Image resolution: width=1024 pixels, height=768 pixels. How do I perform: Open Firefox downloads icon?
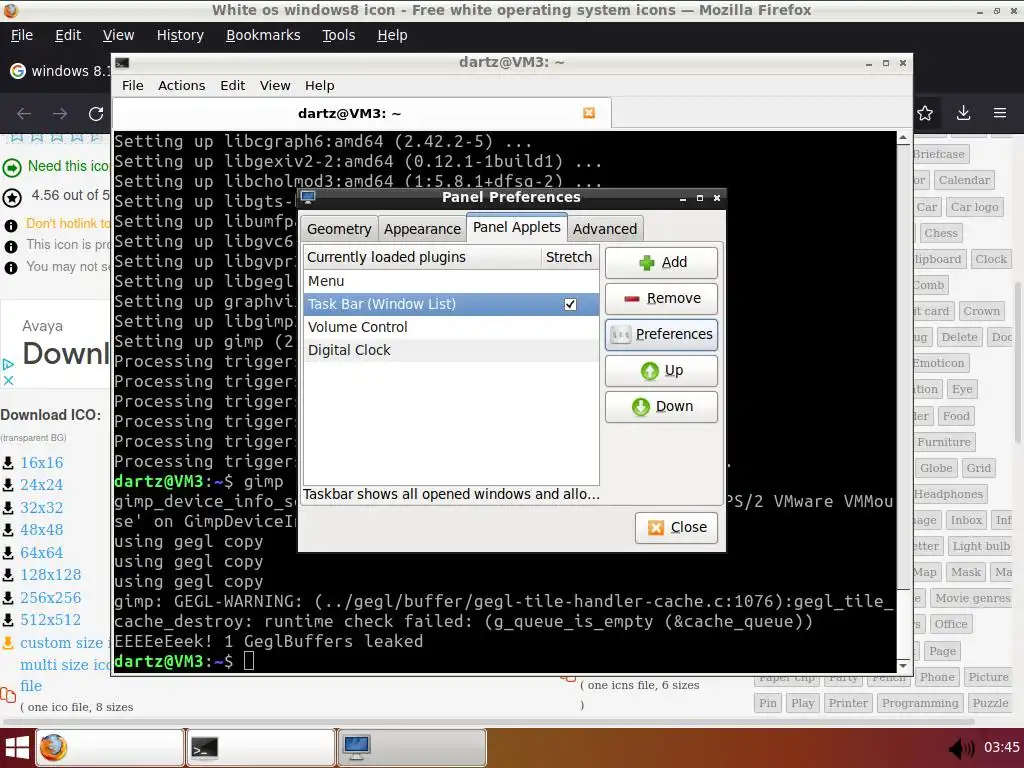pyautogui.click(x=963, y=114)
